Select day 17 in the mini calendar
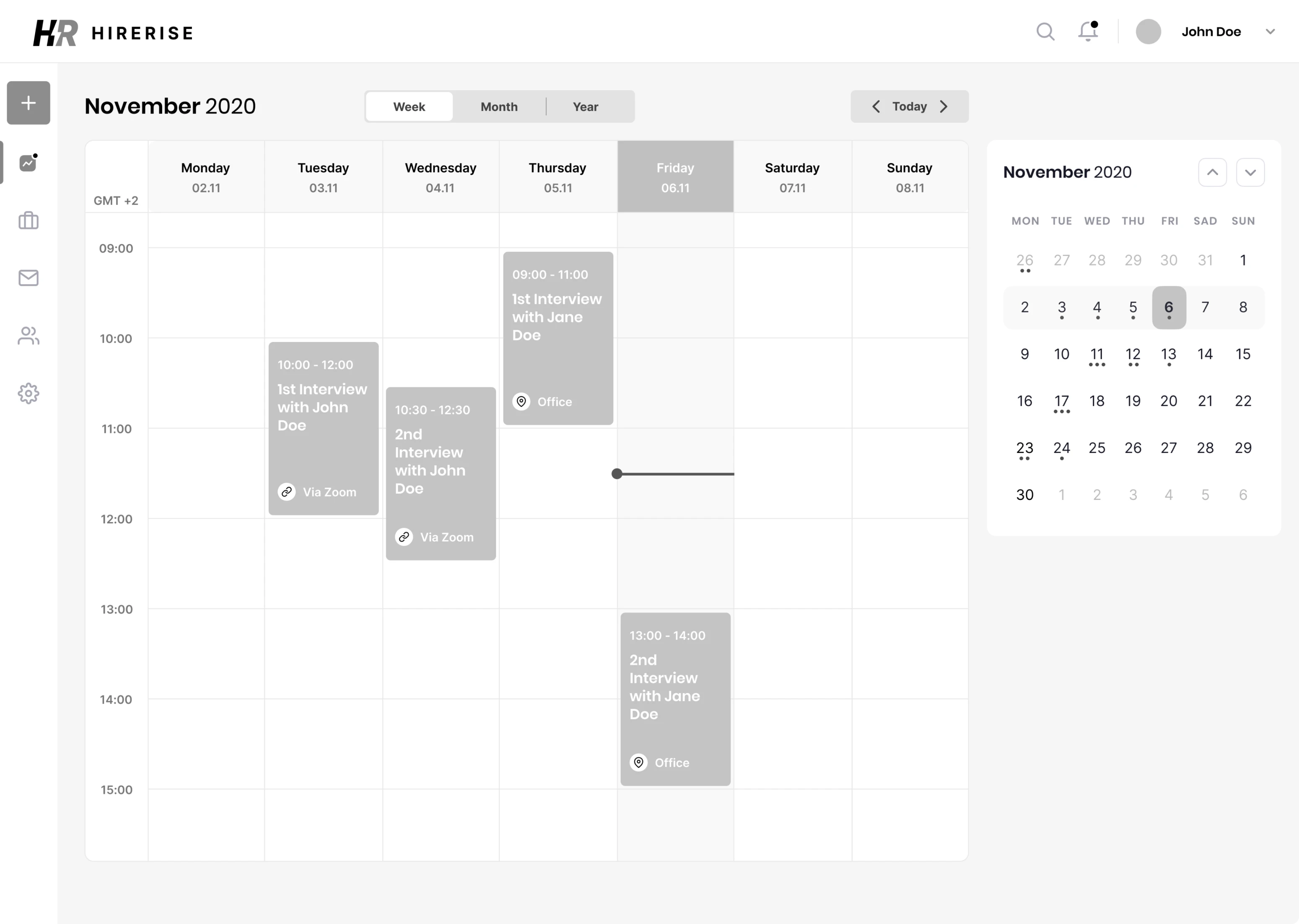 1061,401
